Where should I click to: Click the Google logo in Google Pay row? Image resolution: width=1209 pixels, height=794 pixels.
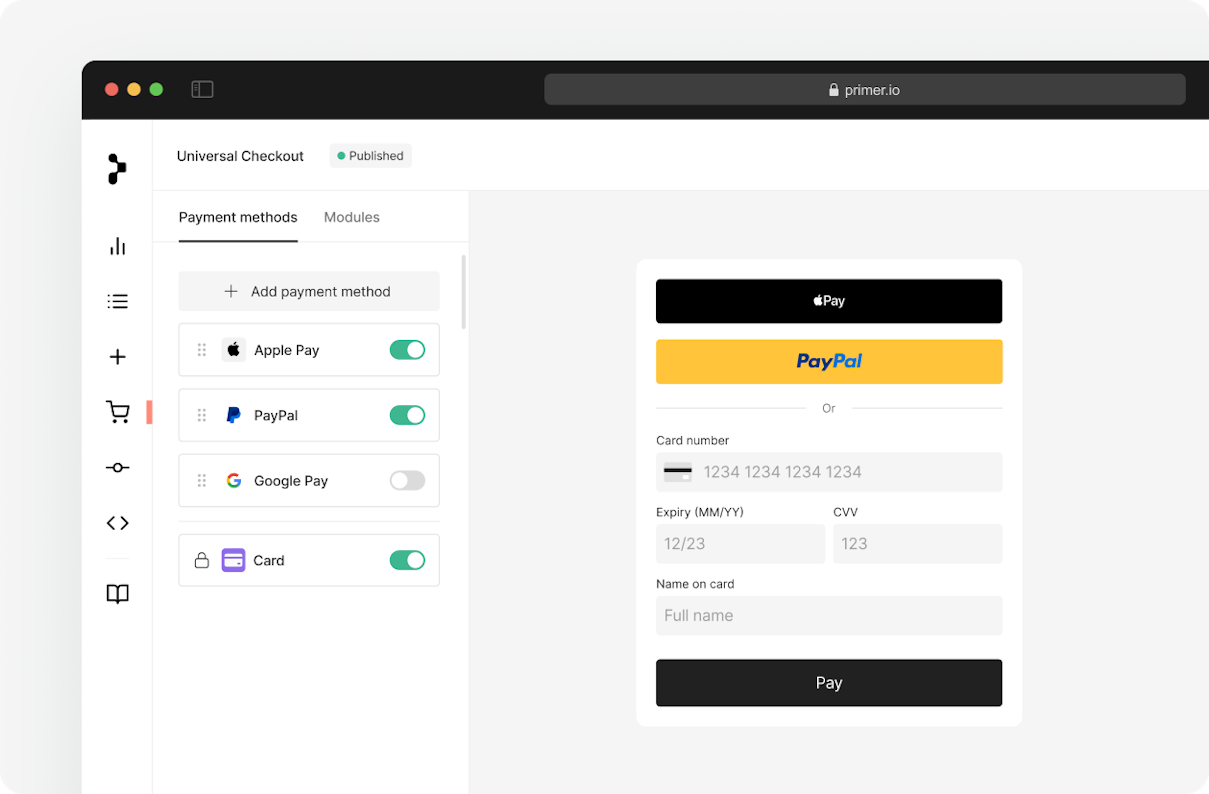(x=234, y=481)
